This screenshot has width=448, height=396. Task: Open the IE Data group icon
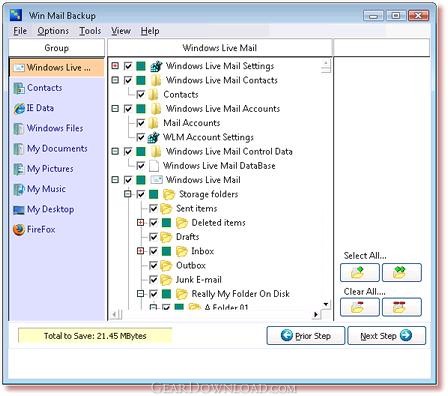[19, 108]
